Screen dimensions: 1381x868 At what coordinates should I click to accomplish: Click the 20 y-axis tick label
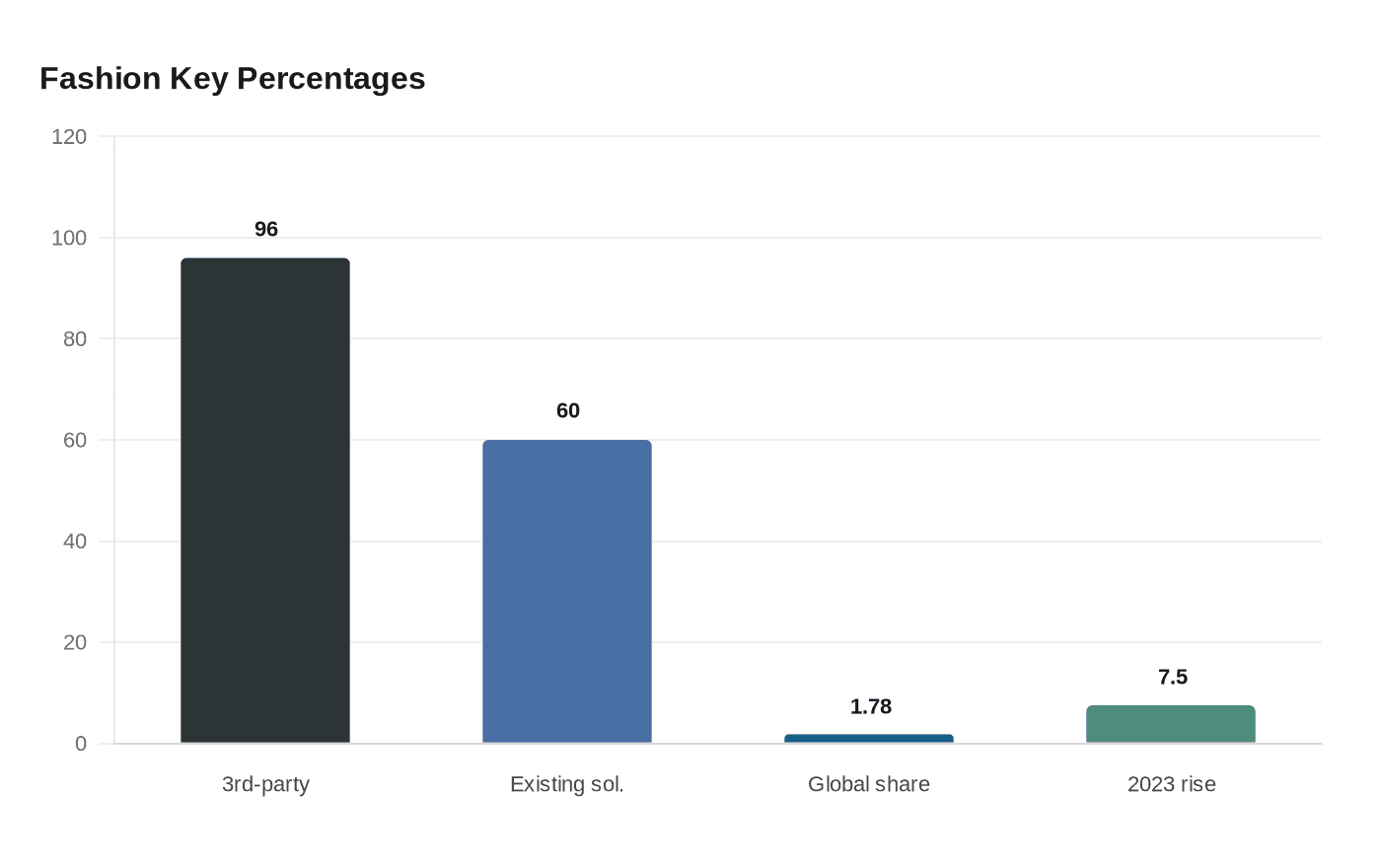75,642
